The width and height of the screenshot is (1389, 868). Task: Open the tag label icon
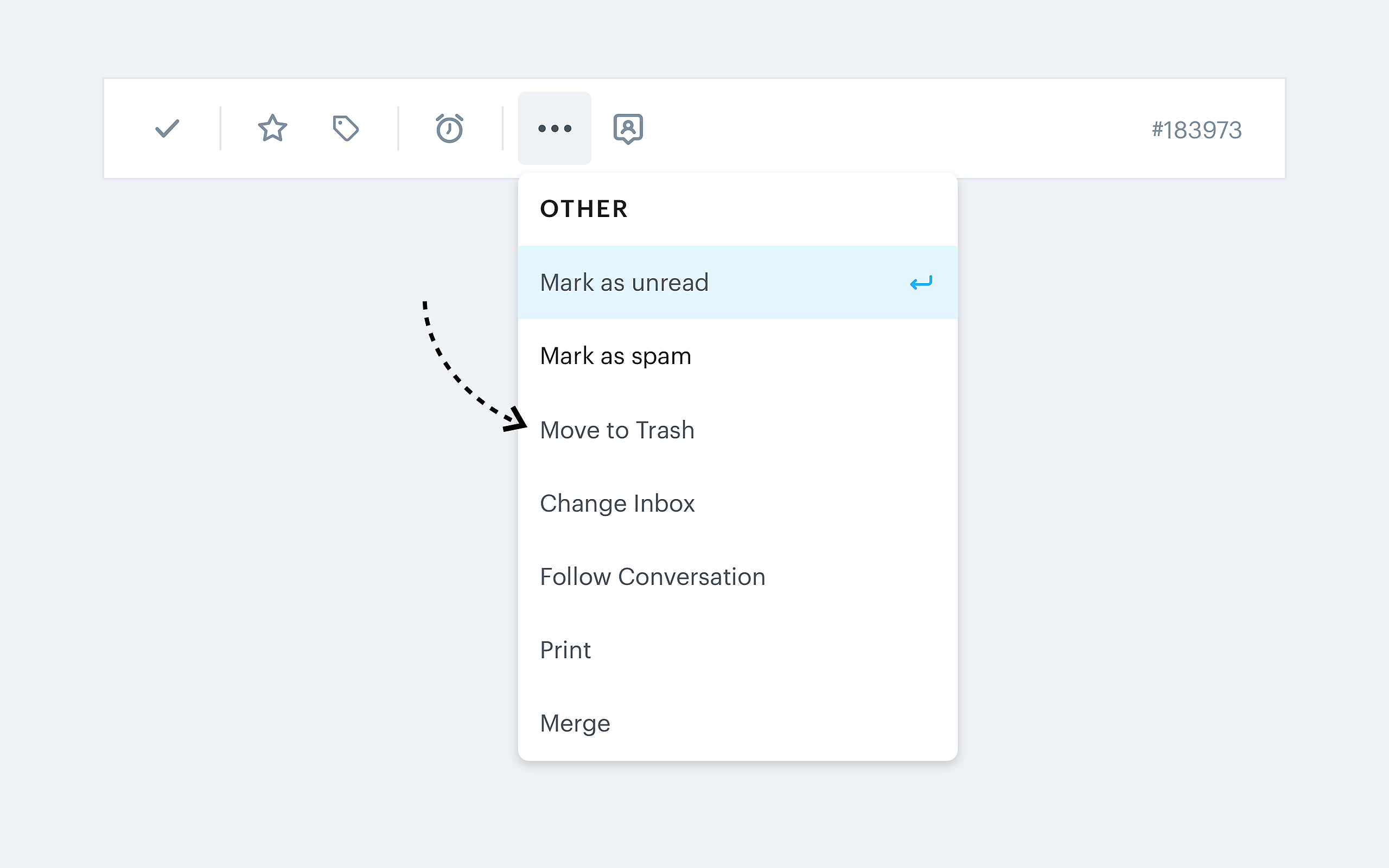point(346,129)
